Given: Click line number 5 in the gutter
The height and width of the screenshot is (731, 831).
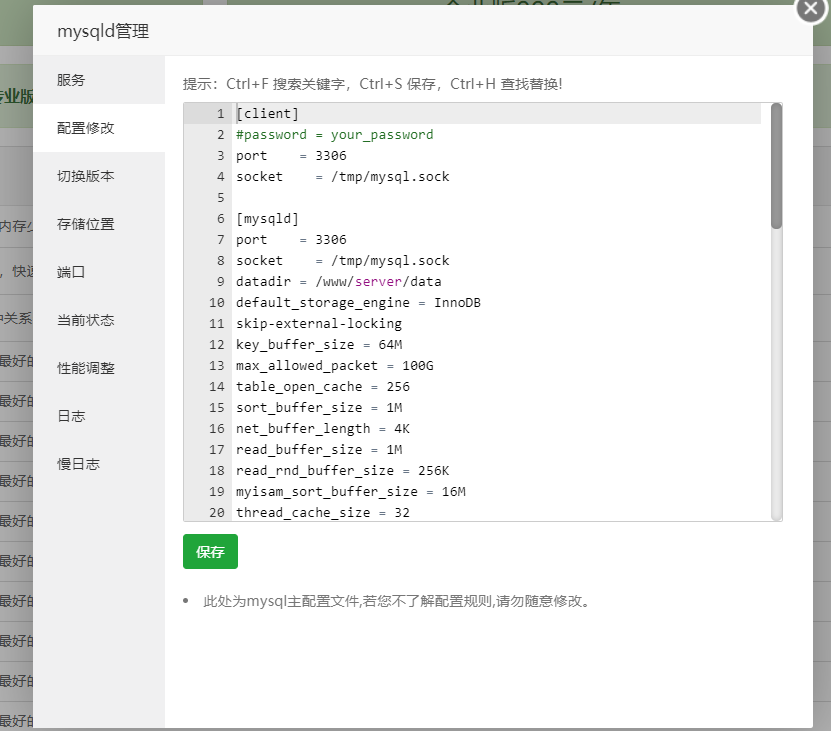Looking at the screenshot, I should 220,198.
